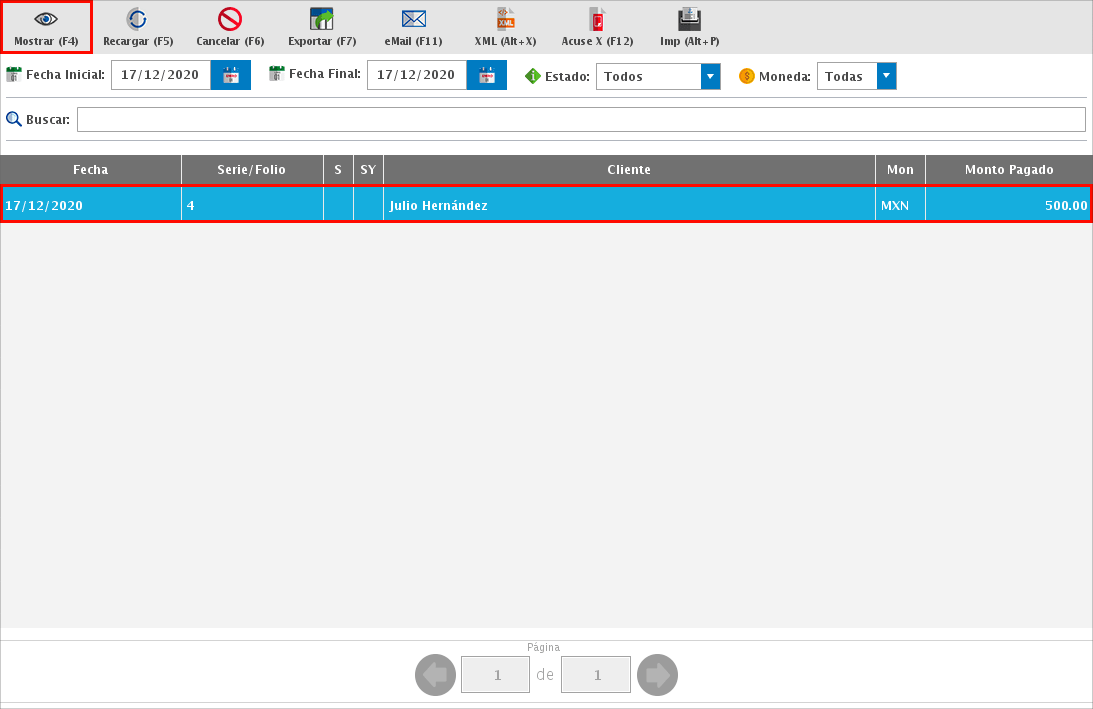
Task: Focus the Buscar search field
Action: click(x=580, y=120)
